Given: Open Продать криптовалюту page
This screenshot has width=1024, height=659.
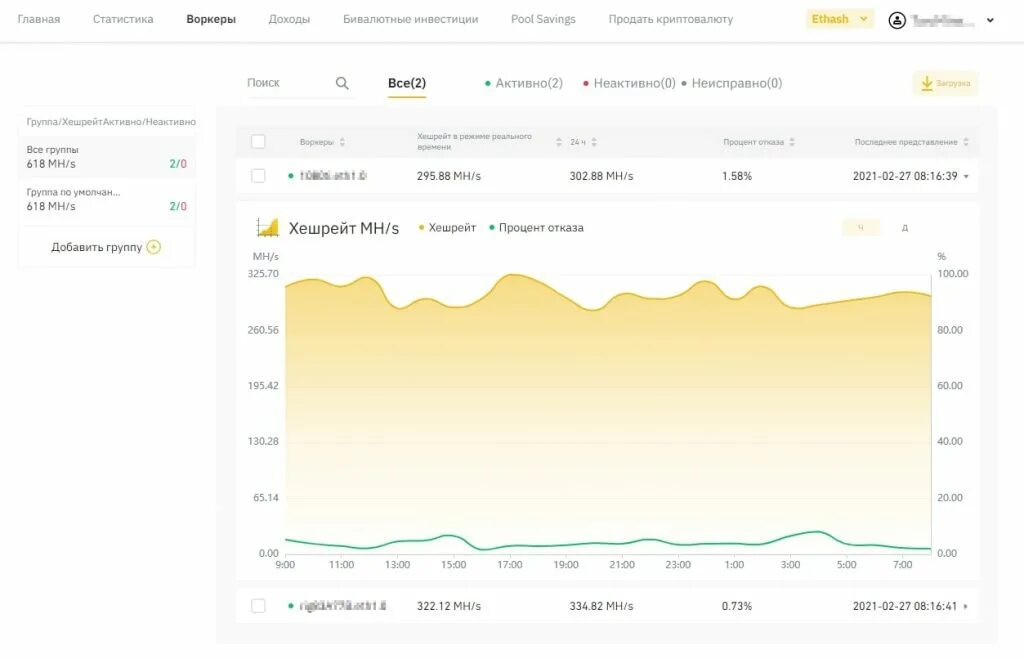Looking at the screenshot, I should [671, 19].
